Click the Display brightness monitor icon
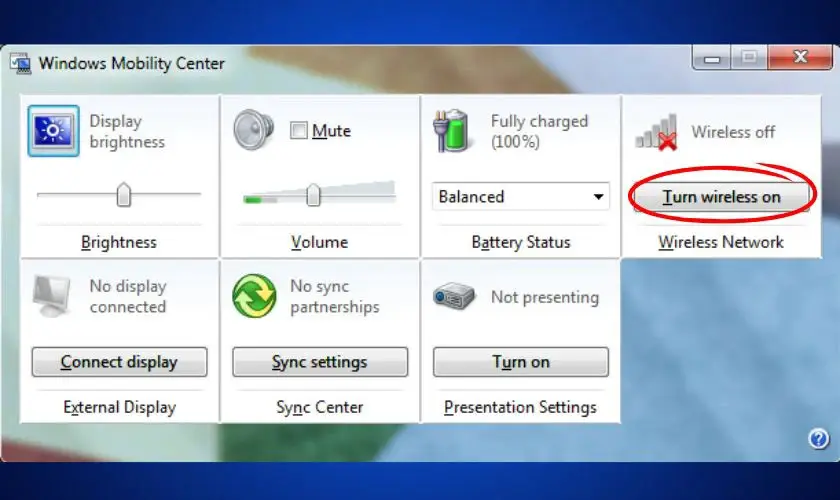The height and width of the screenshot is (500, 840). [54, 131]
